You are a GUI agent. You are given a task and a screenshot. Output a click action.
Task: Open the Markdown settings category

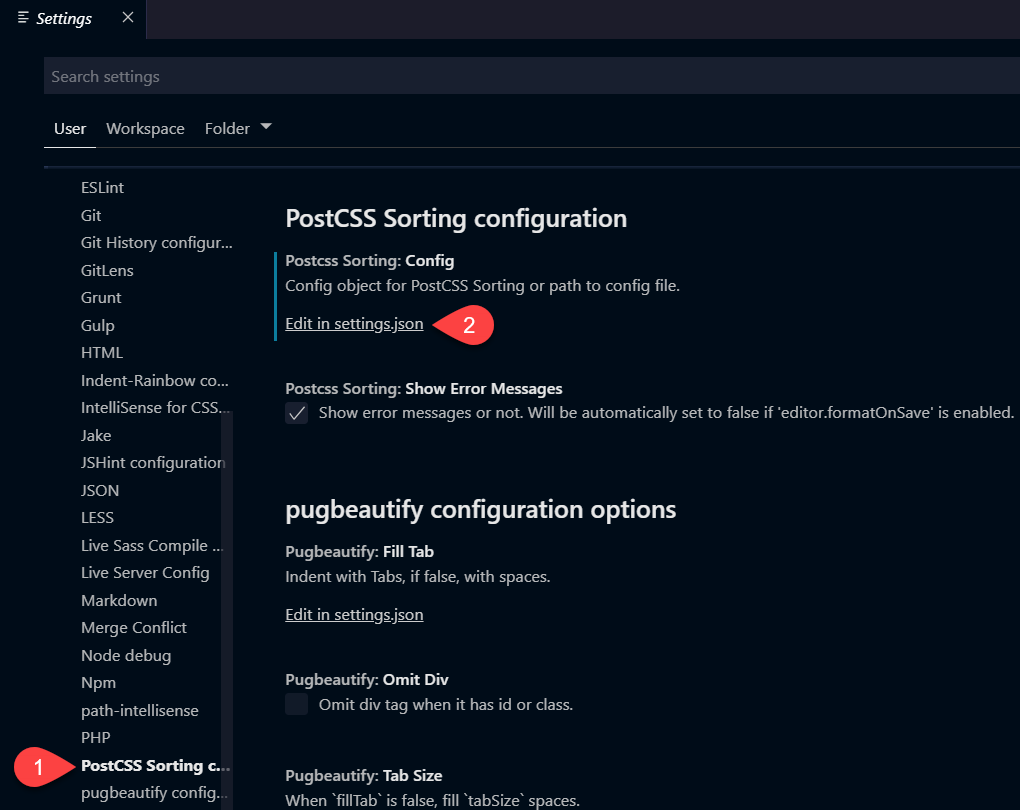pos(118,600)
